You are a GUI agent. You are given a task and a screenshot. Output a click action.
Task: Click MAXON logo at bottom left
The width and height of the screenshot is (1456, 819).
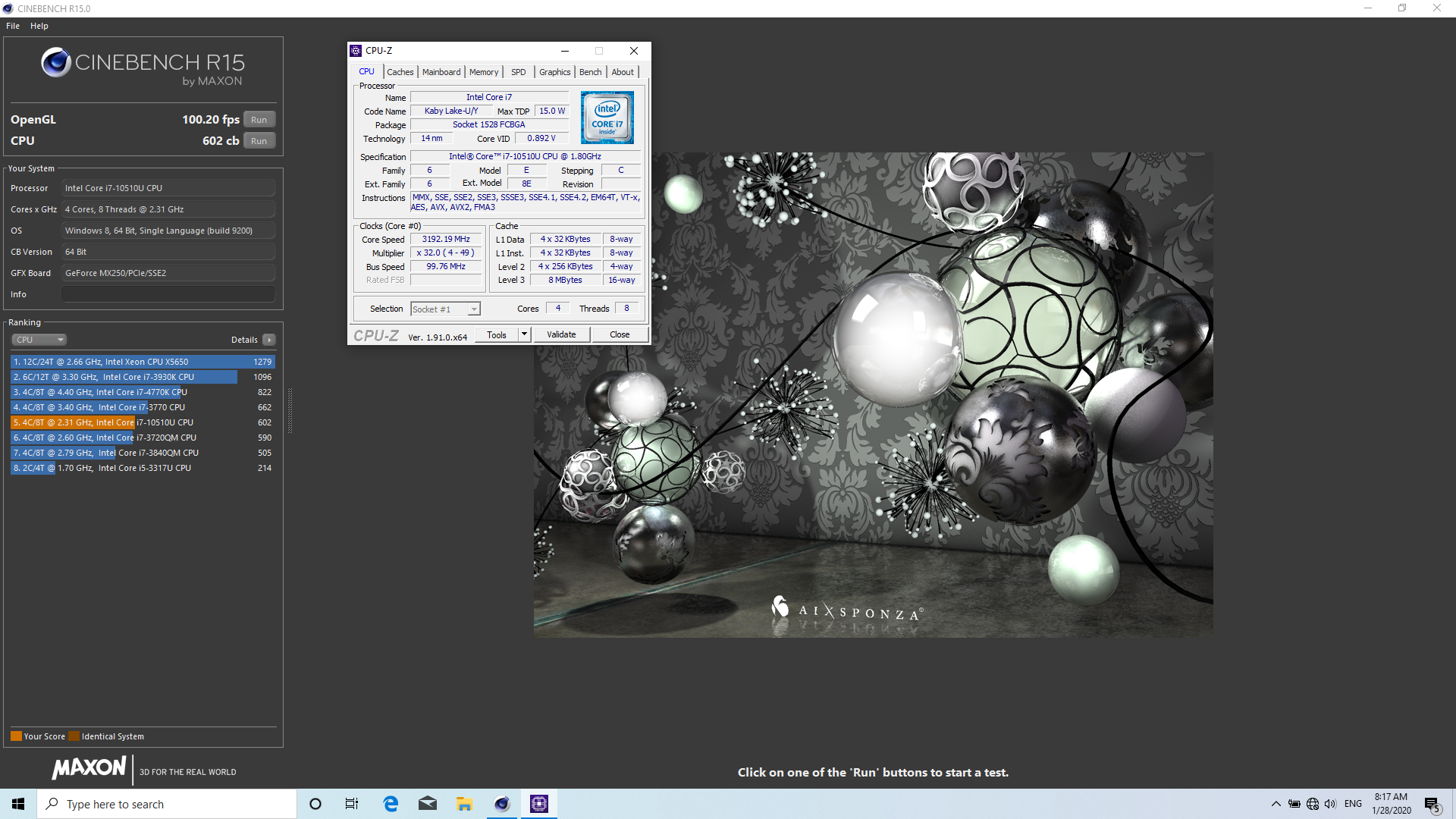[x=89, y=768]
